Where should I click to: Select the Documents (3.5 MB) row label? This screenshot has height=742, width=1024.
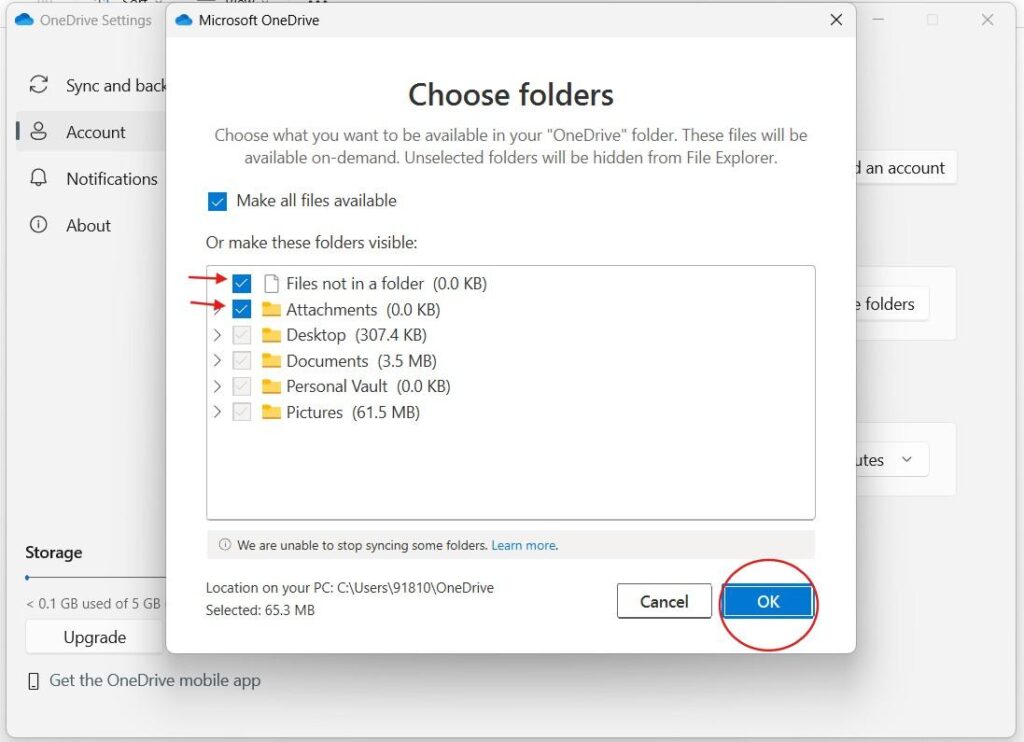pyautogui.click(x=361, y=361)
